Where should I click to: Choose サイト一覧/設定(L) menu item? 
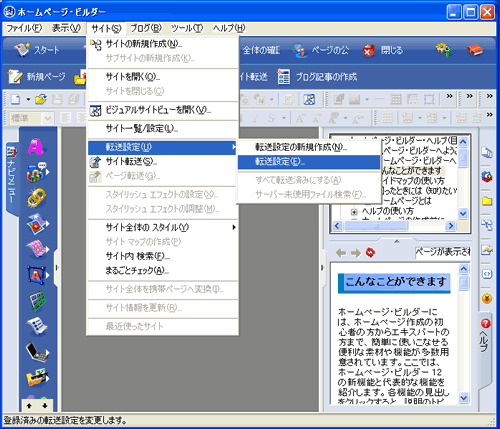pyautogui.click(x=163, y=128)
